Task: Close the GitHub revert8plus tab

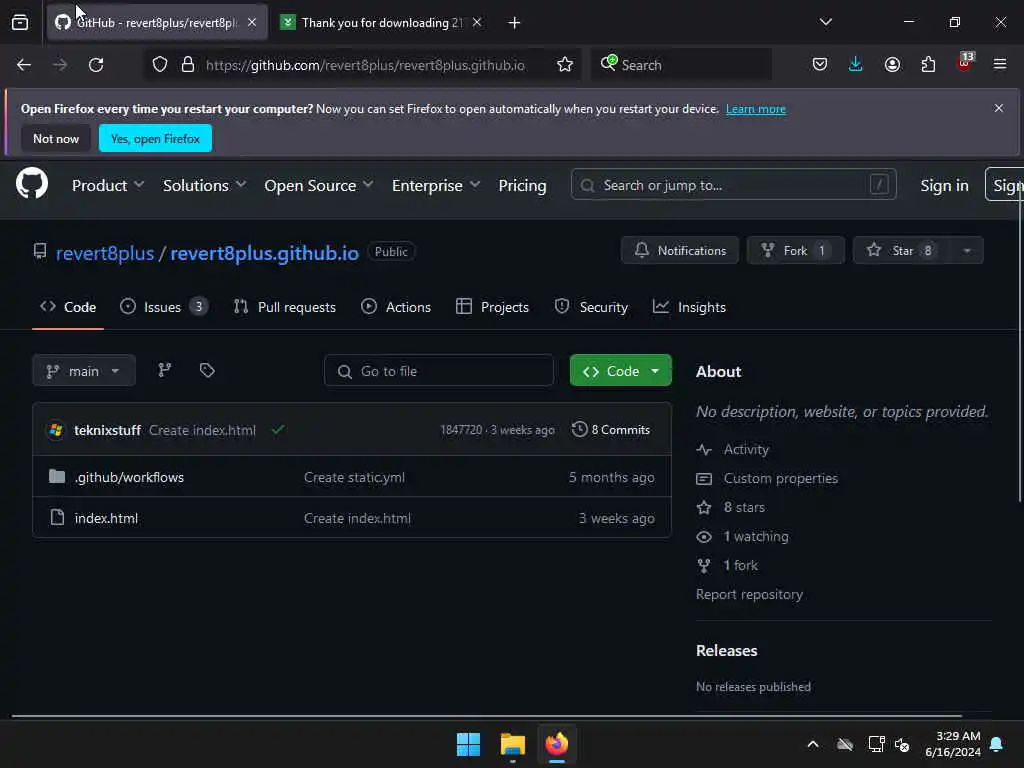Action: [252, 23]
